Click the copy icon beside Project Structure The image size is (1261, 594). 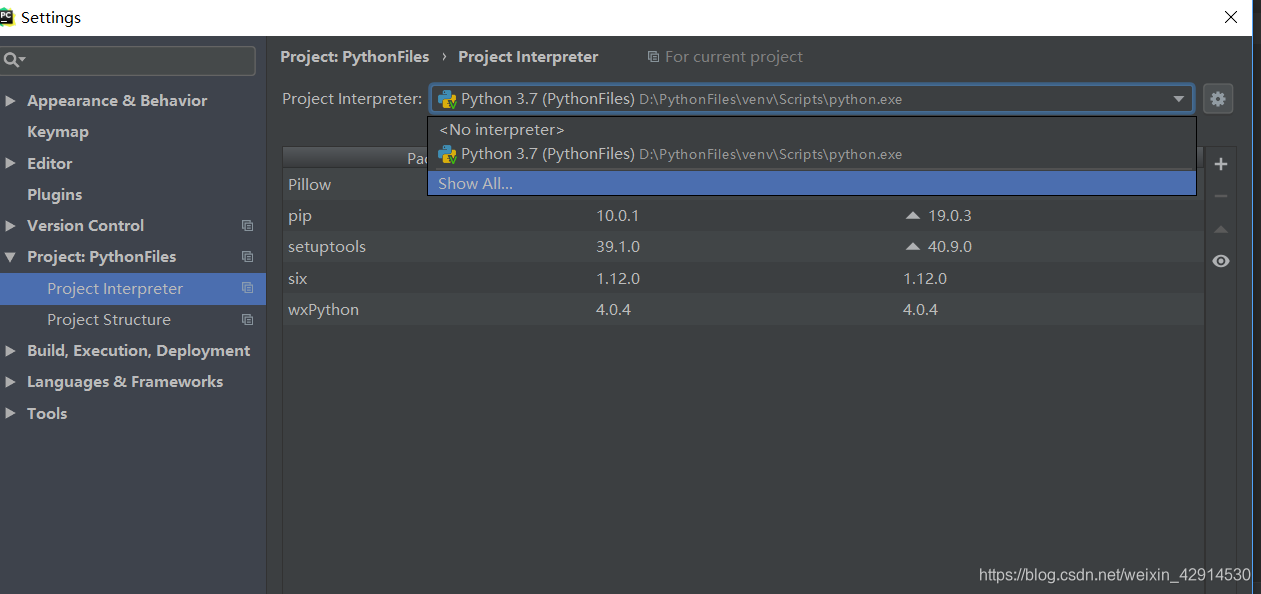247,320
